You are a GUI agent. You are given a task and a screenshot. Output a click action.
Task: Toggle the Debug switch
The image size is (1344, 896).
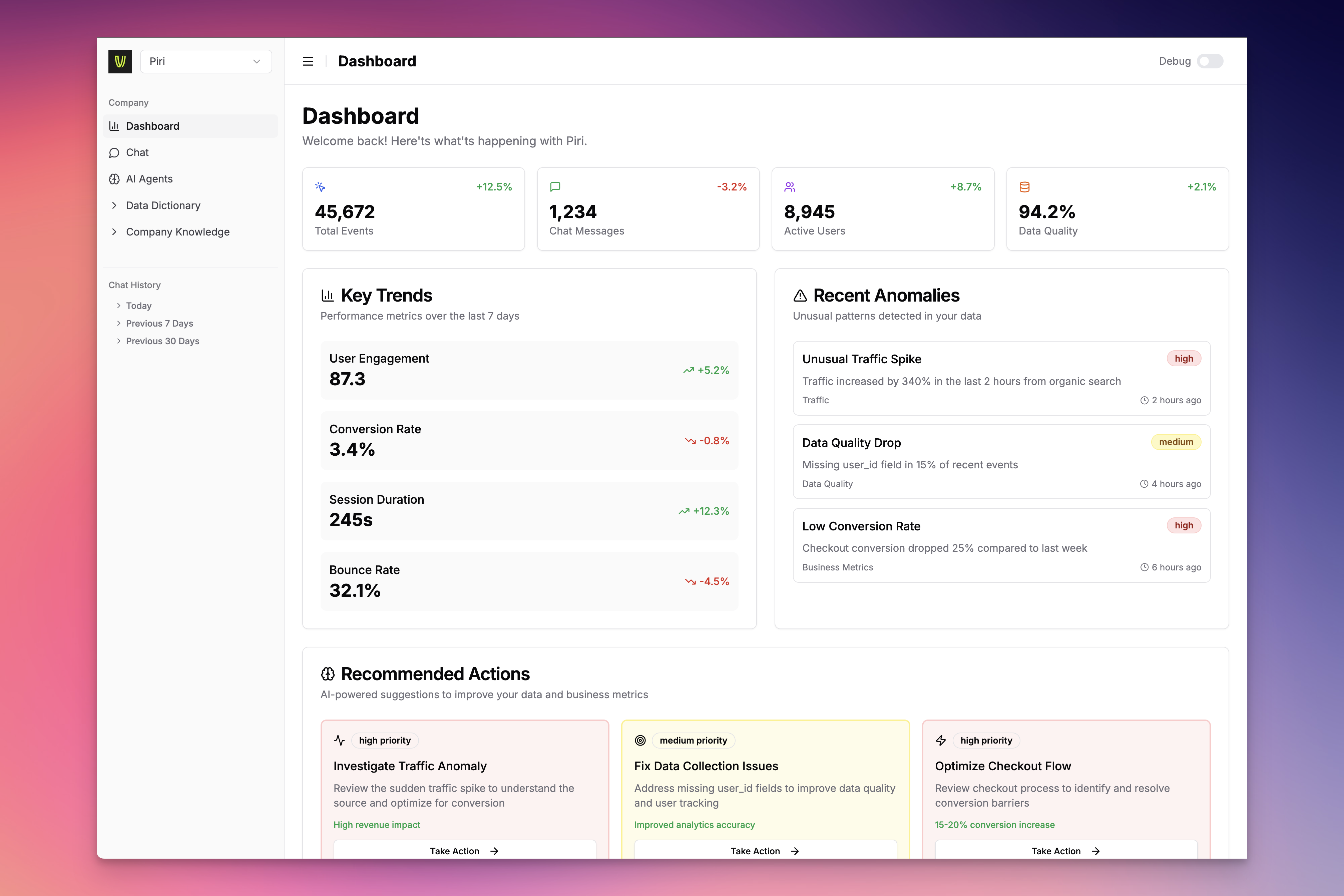coord(1210,61)
